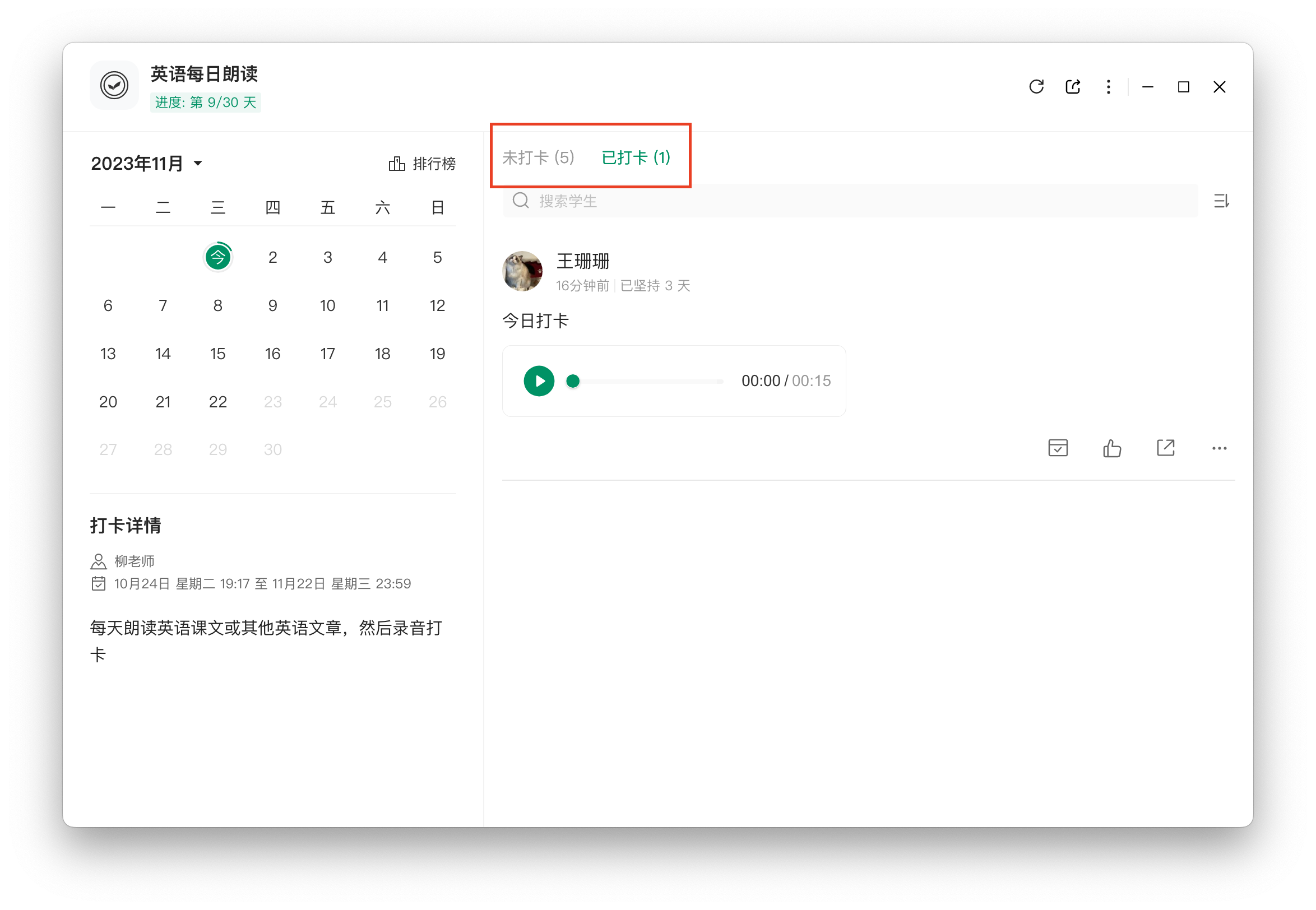
Task: Click 王珊珊's avatar thumbnail
Action: [x=522, y=271]
